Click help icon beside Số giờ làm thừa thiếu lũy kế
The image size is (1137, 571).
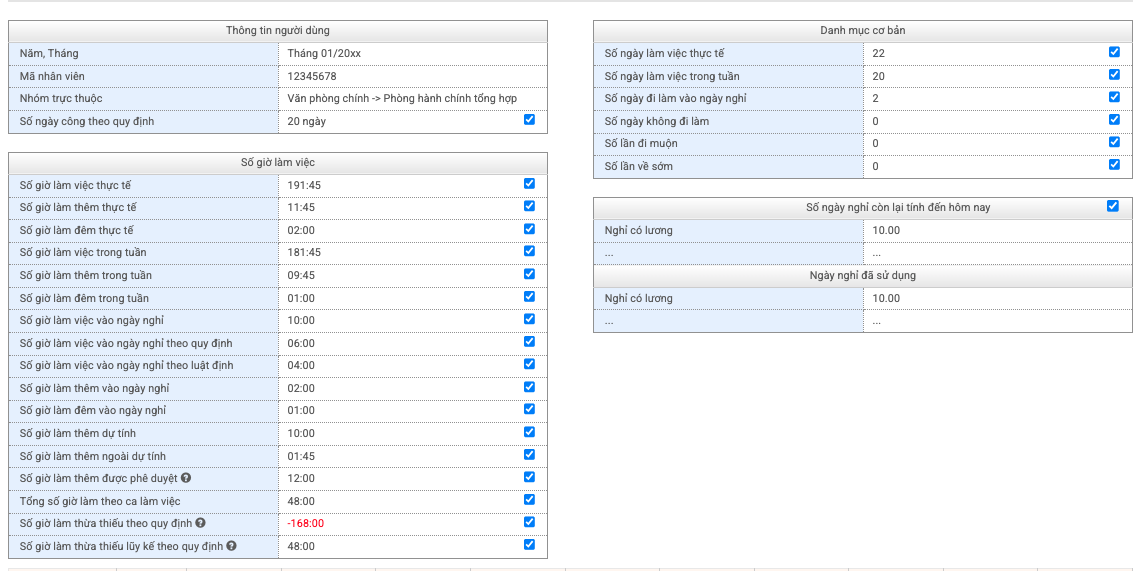[231, 546]
